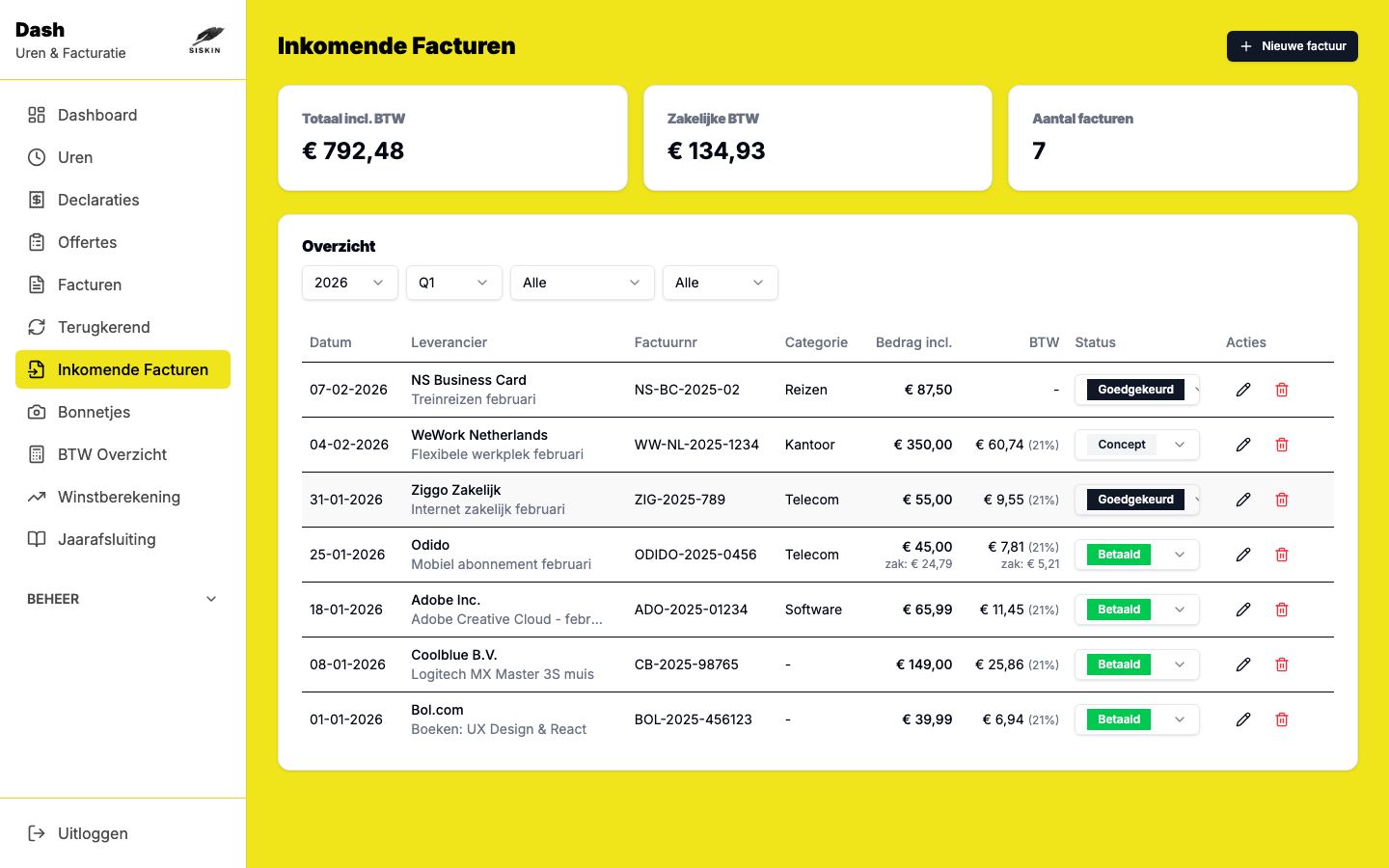Open the Concept status dropdown for WeWork
The image size is (1389, 868).
tap(1136, 445)
